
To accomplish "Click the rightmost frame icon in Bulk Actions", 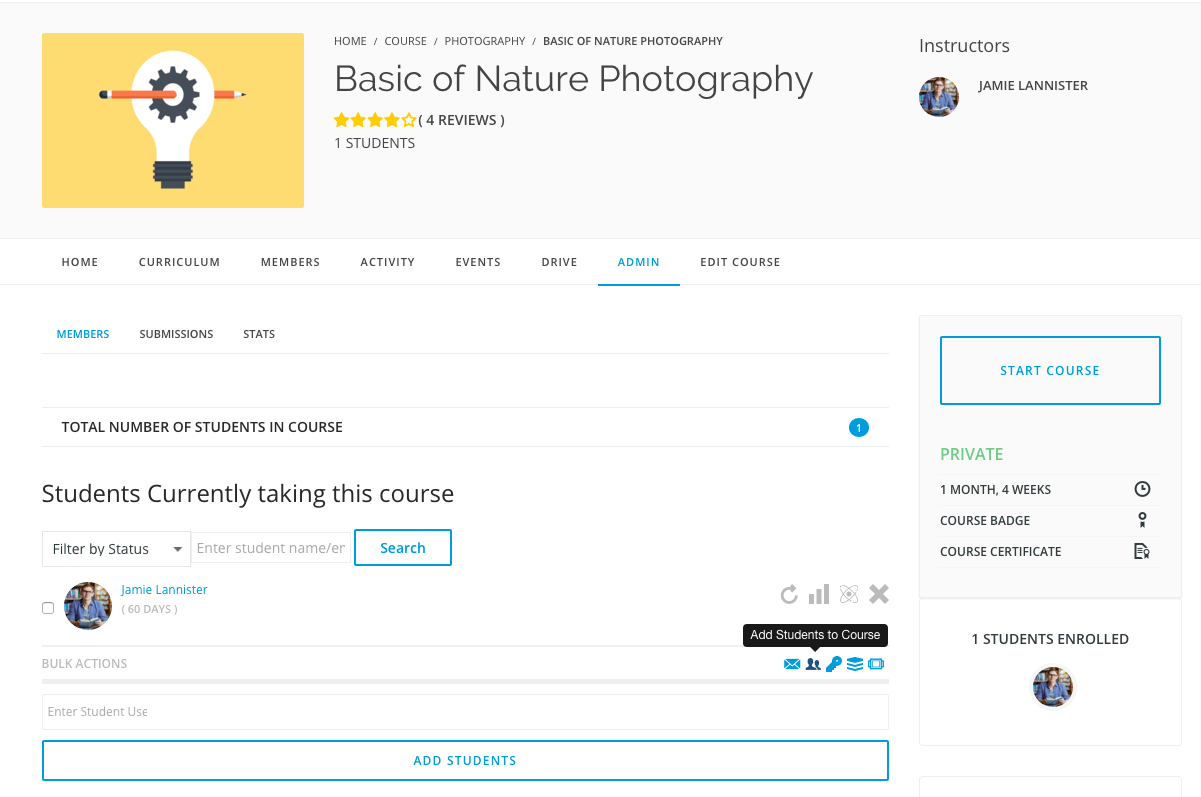I will pos(876,664).
